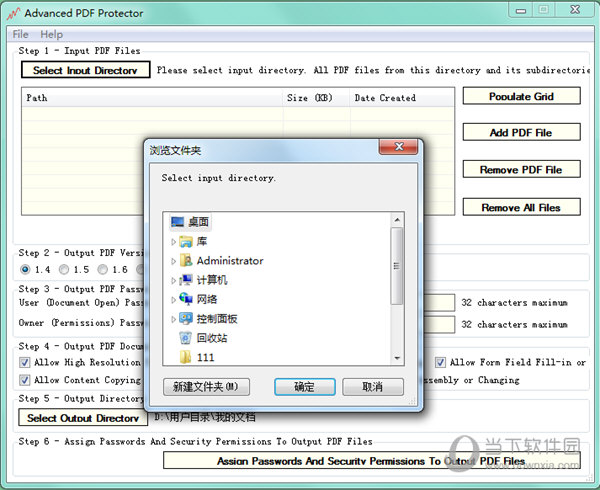Click the desktop icon in folder tree
Screen dimensions: 600x490
click(178, 222)
